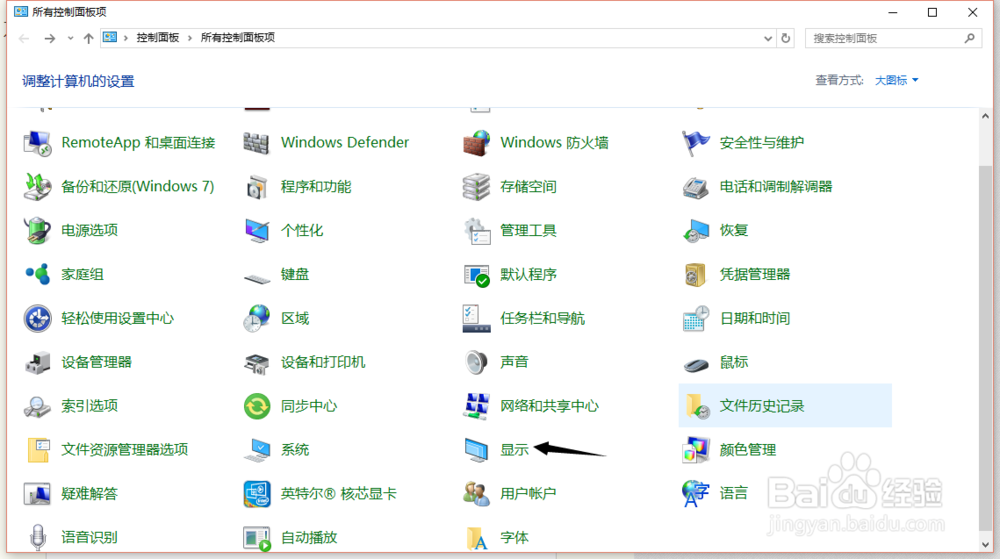The width and height of the screenshot is (1000, 559).
Task: Open the 管理工具 icon
Action: coord(476,231)
